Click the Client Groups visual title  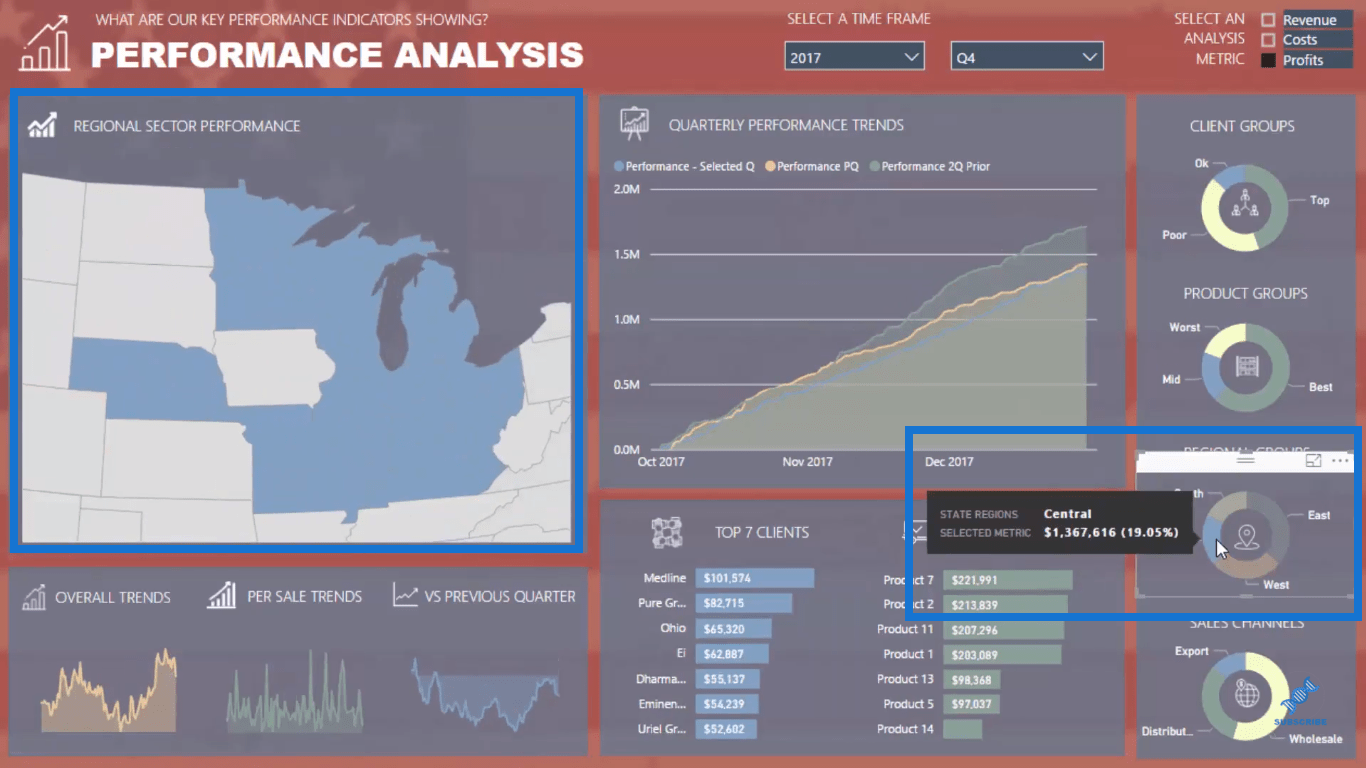pyautogui.click(x=1242, y=126)
